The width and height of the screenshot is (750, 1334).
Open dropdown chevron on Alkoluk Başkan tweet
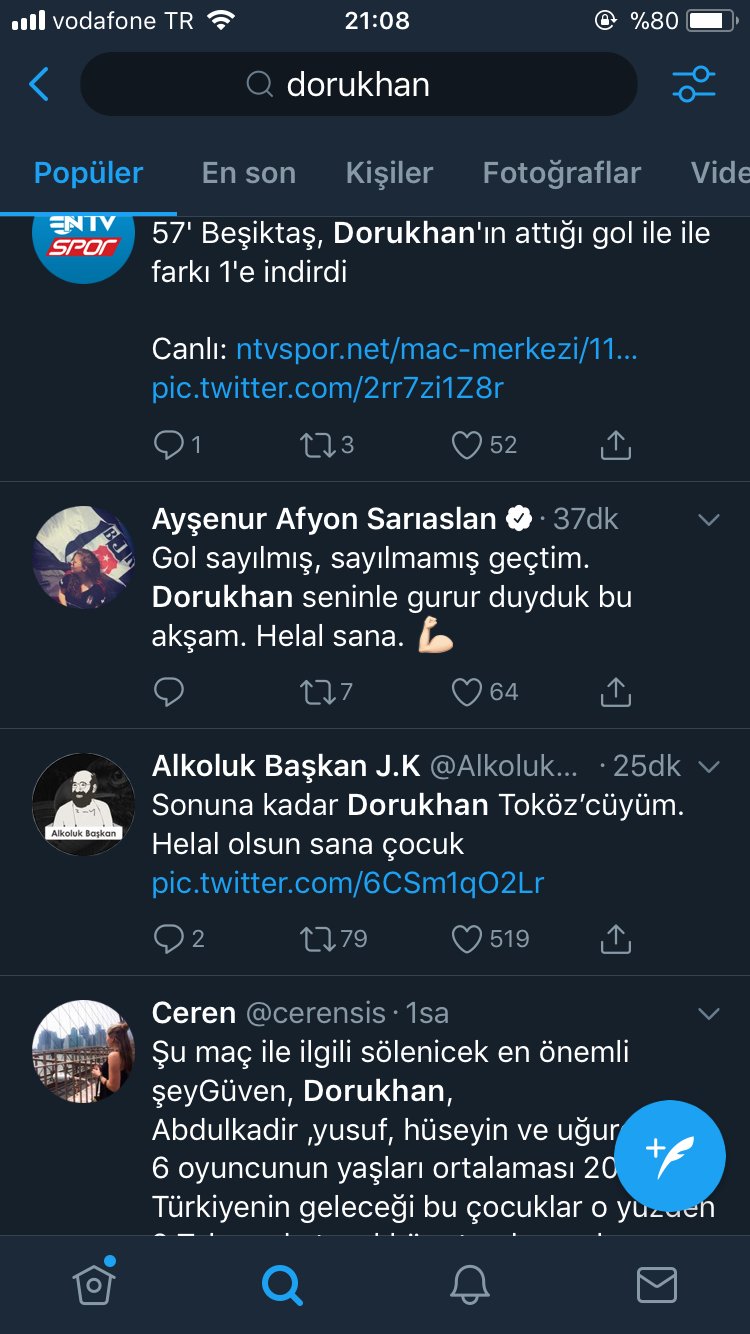click(x=709, y=767)
